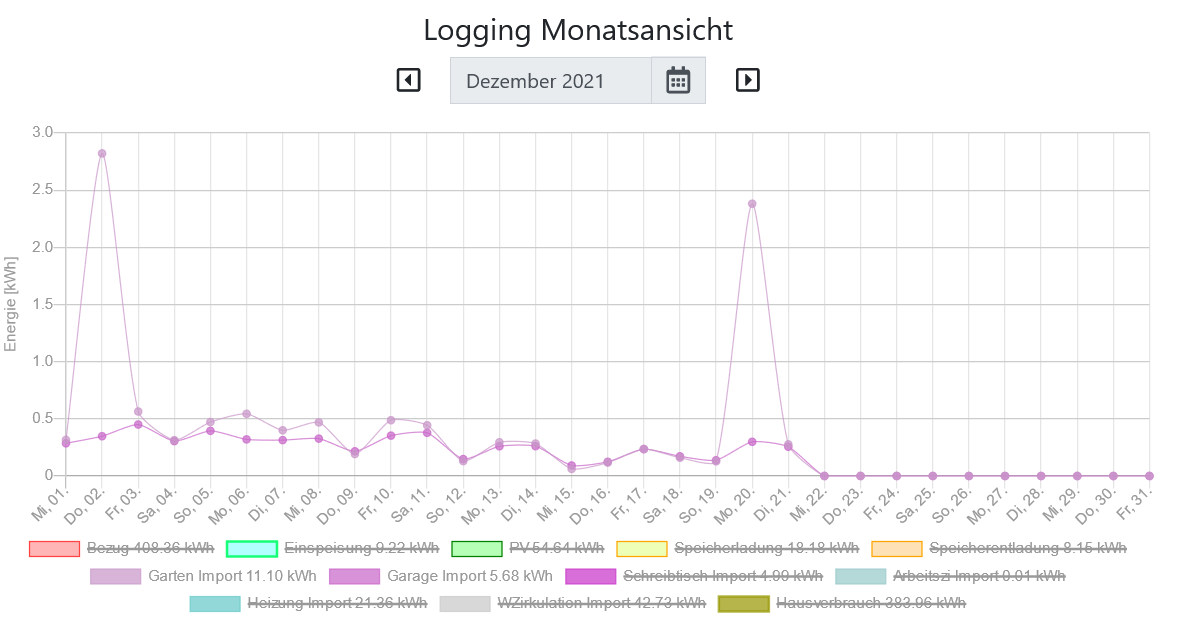Click the Dezember 2021 month field
Image resolution: width=1180 pixels, height=630 pixels.
tap(550, 80)
